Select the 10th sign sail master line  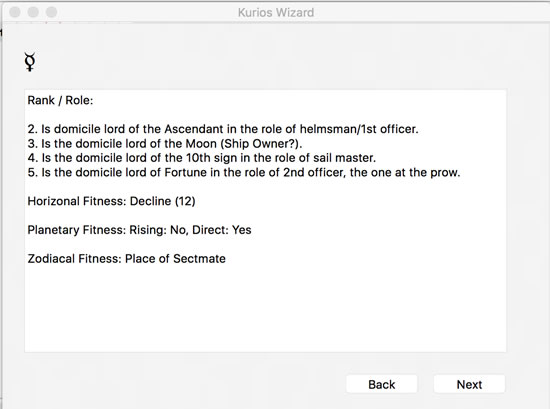[x=202, y=158]
